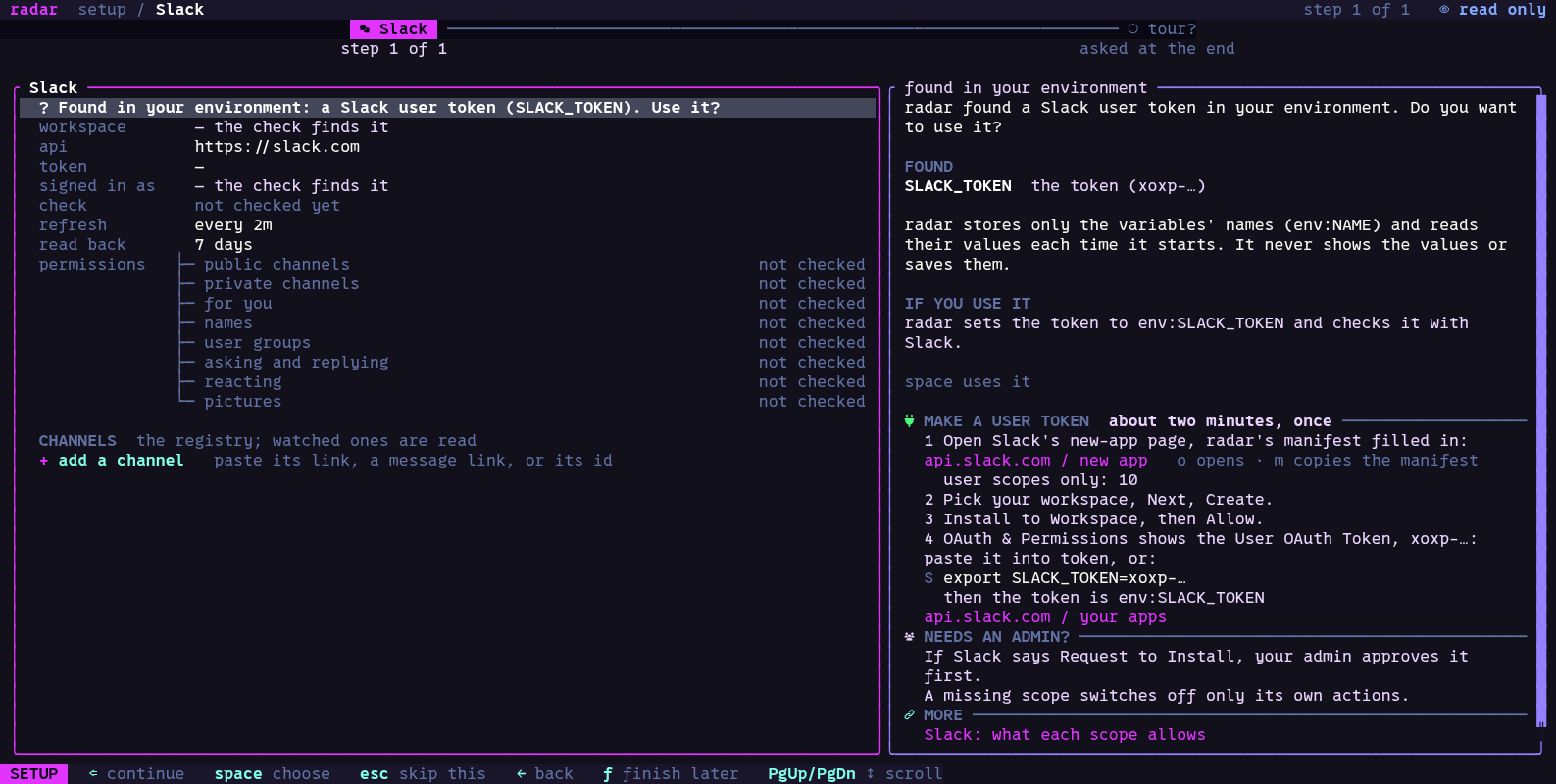Click the link icon beside MORE
The image size is (1556, 784).
point(910,715)
